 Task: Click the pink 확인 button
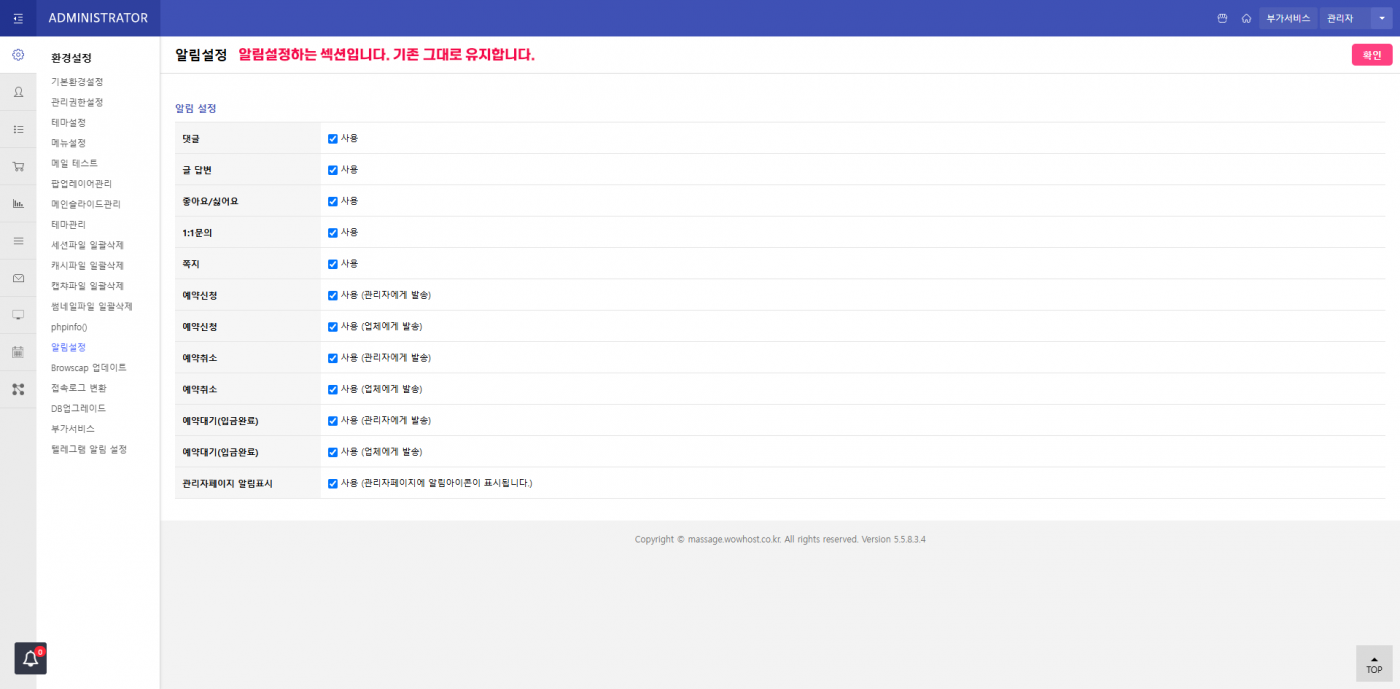point(1371,55)
